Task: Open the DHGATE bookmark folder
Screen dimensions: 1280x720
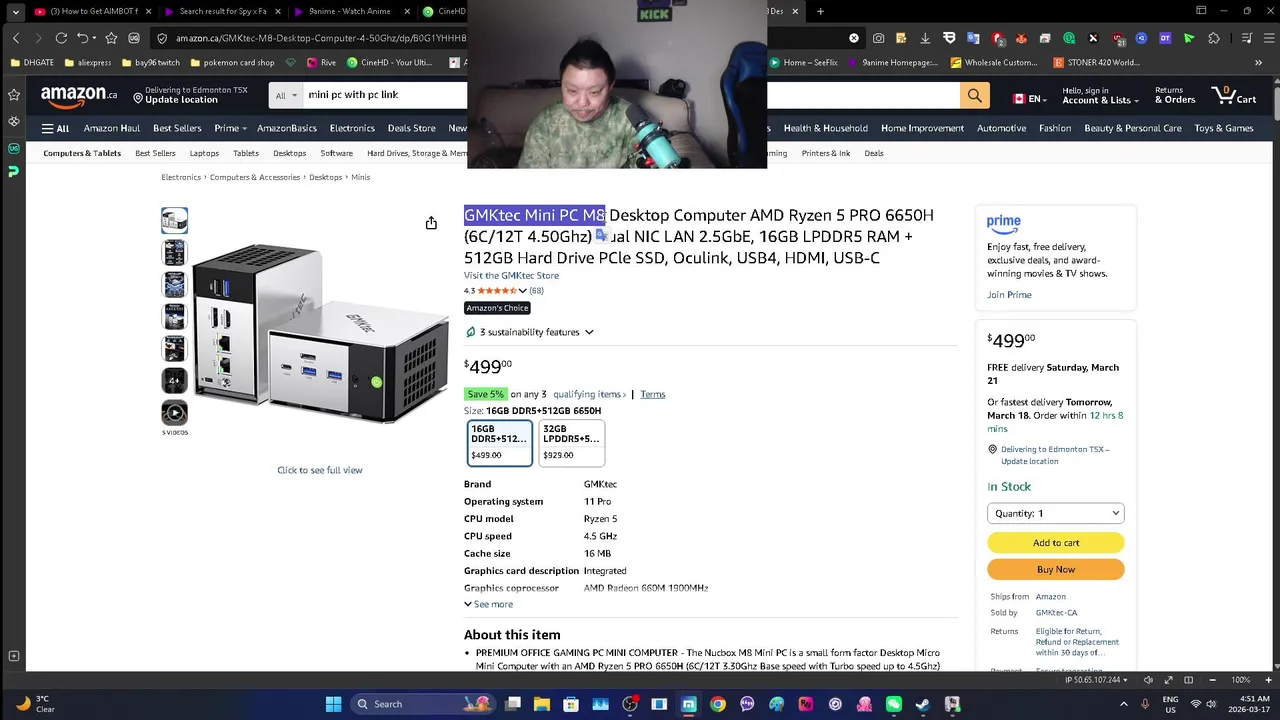Action: 32,62
